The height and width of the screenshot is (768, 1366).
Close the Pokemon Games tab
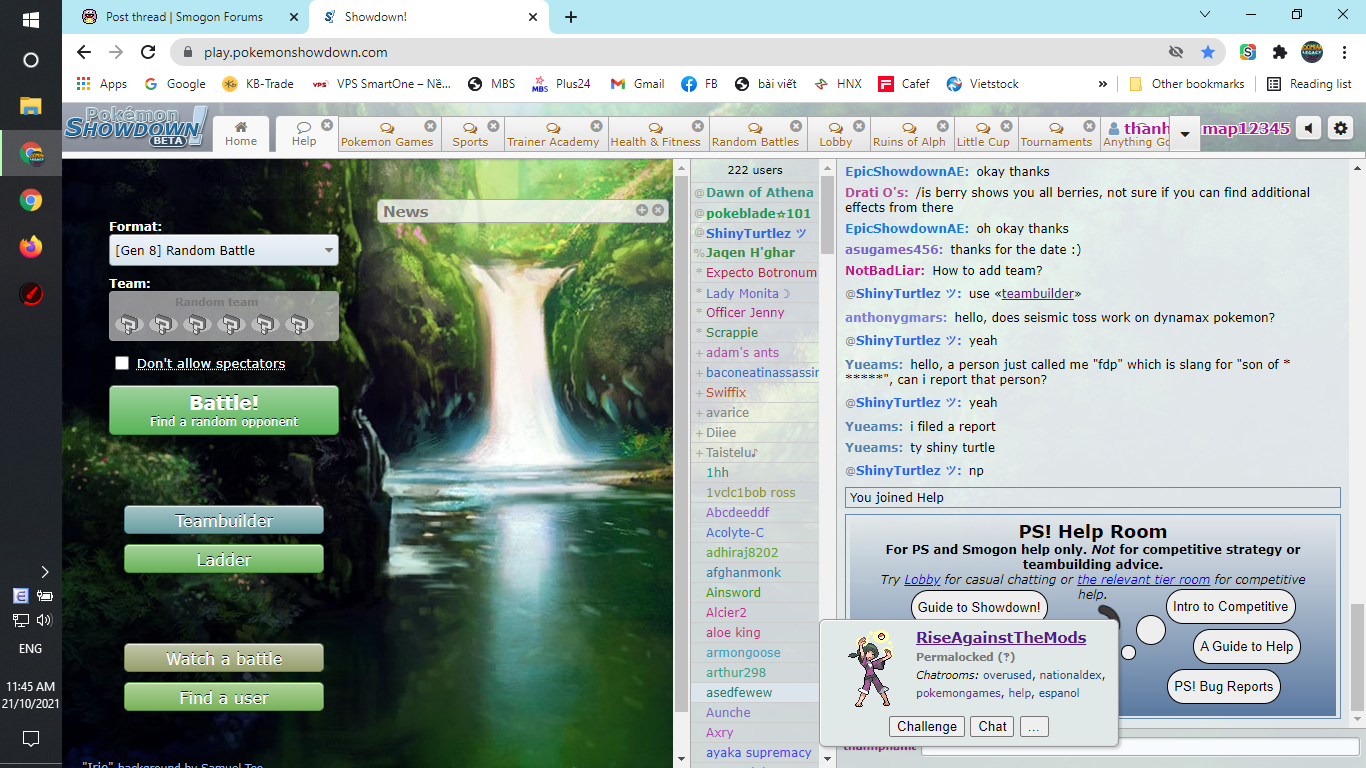pos(430,126)
